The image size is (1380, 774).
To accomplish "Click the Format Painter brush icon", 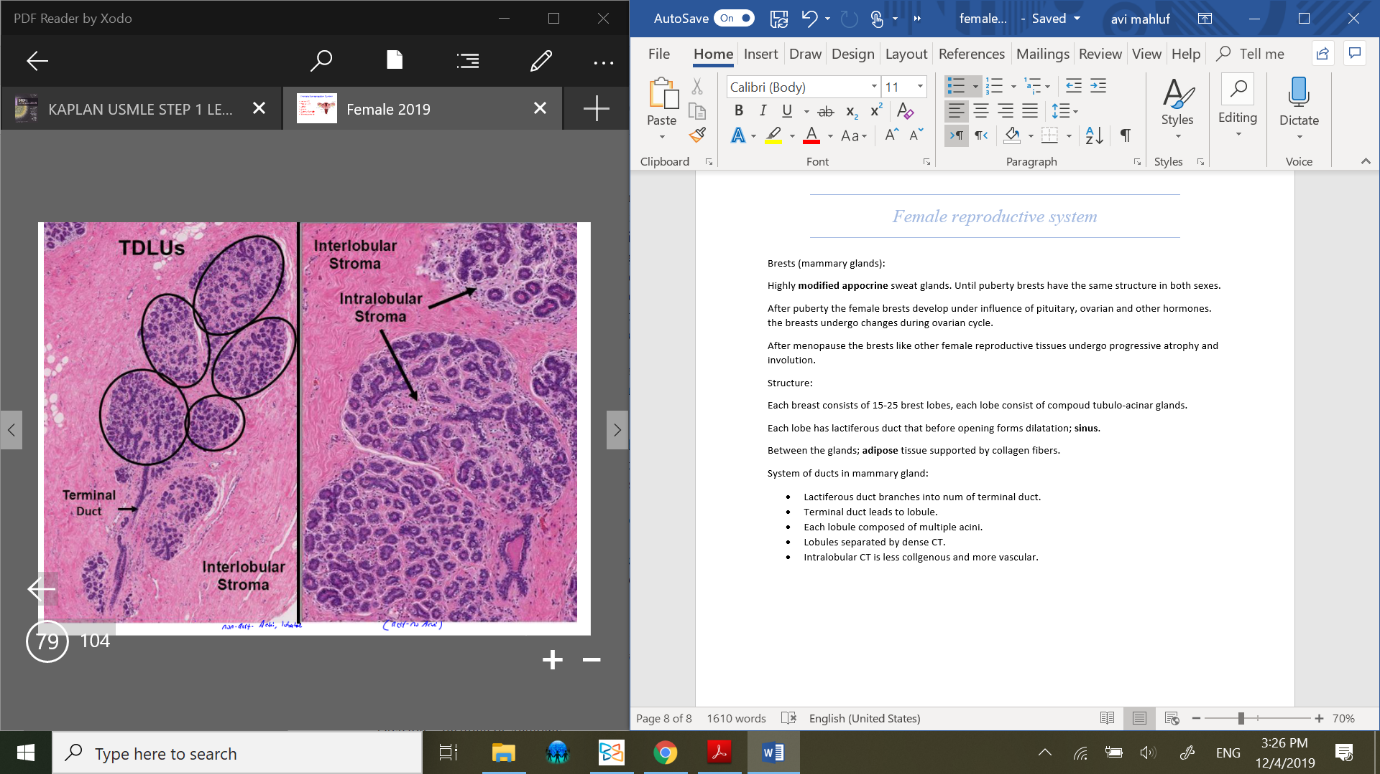I will click(697, 134).
